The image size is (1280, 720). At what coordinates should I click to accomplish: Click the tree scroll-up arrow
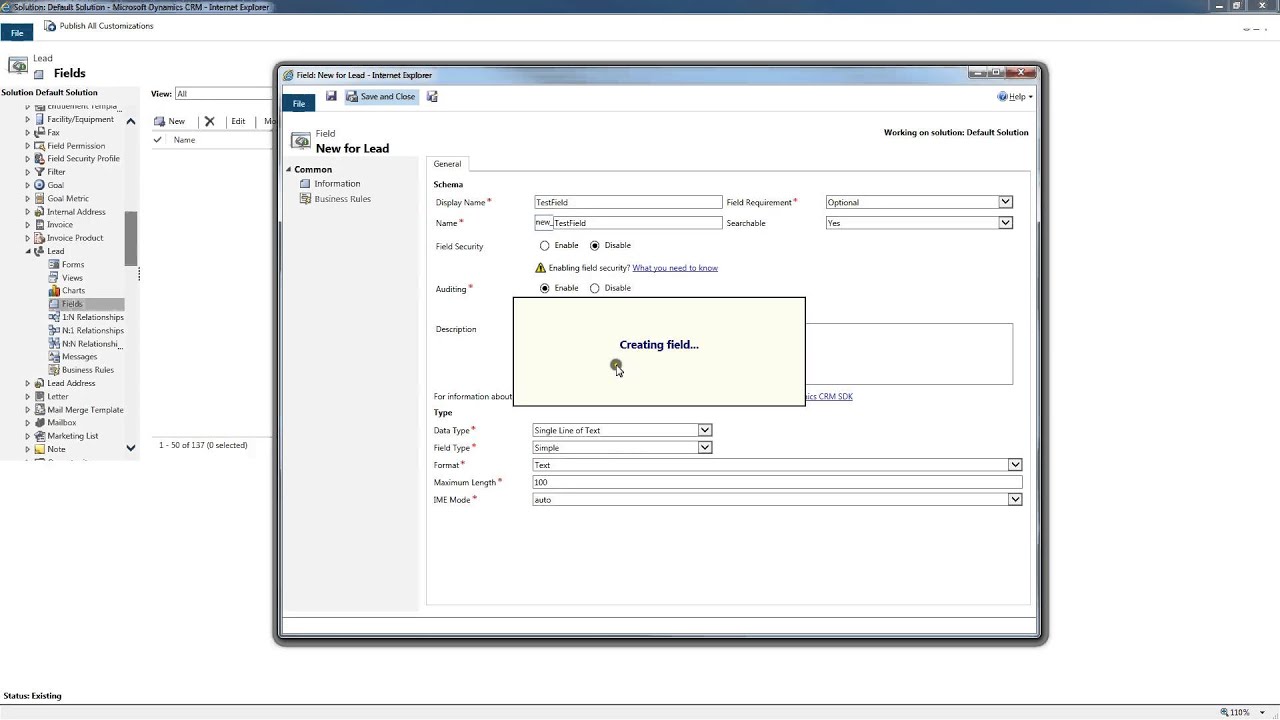point(131,121)
